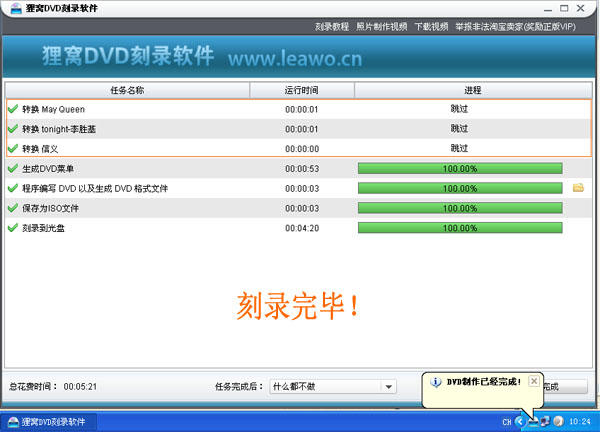
Task: Click total time value 00:05:21
Action: pyautogui.click(x=80, y=386)
